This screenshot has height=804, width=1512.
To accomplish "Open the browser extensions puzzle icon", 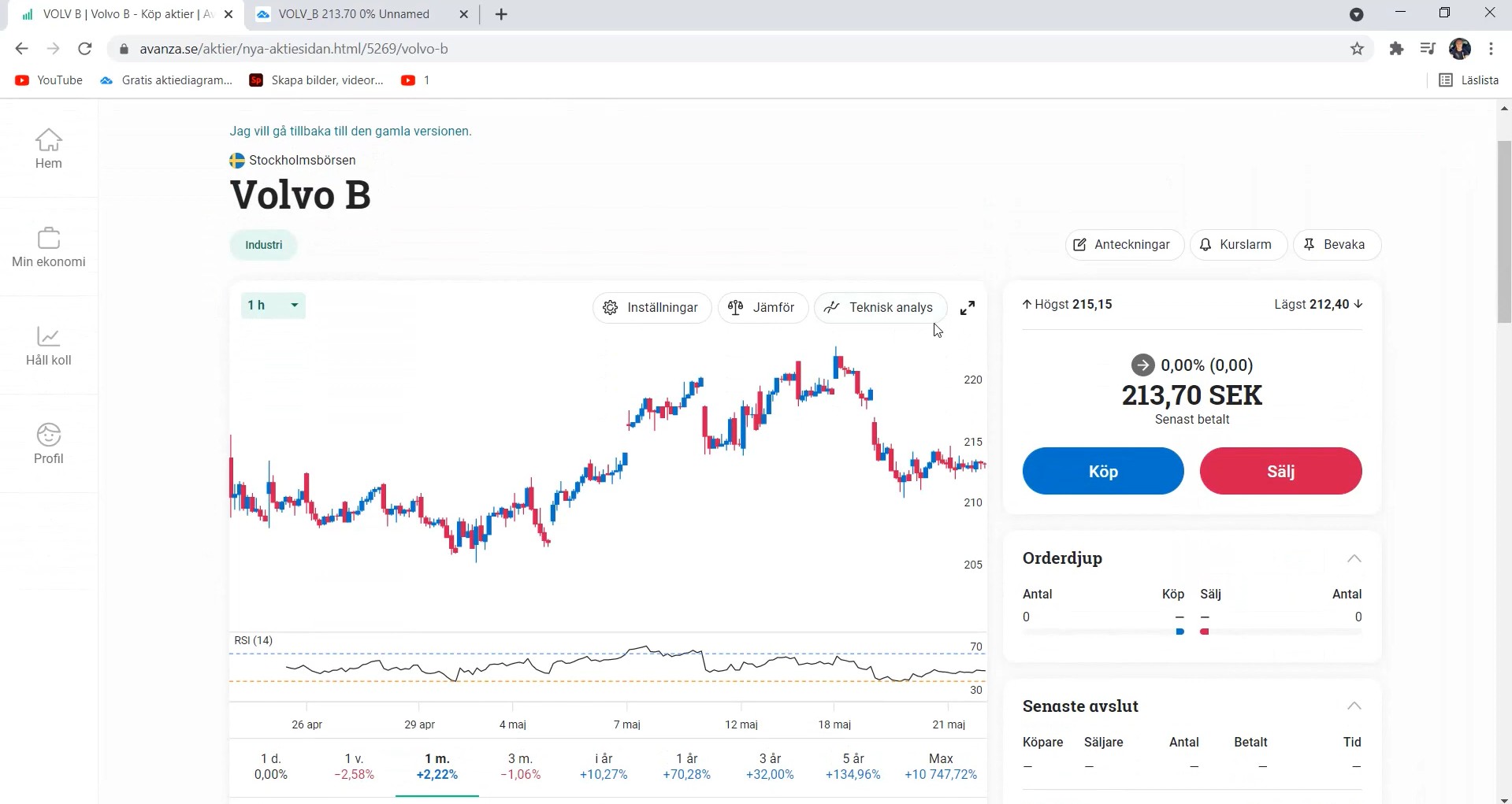I will pyautogui.click(x=1396, y=49).
